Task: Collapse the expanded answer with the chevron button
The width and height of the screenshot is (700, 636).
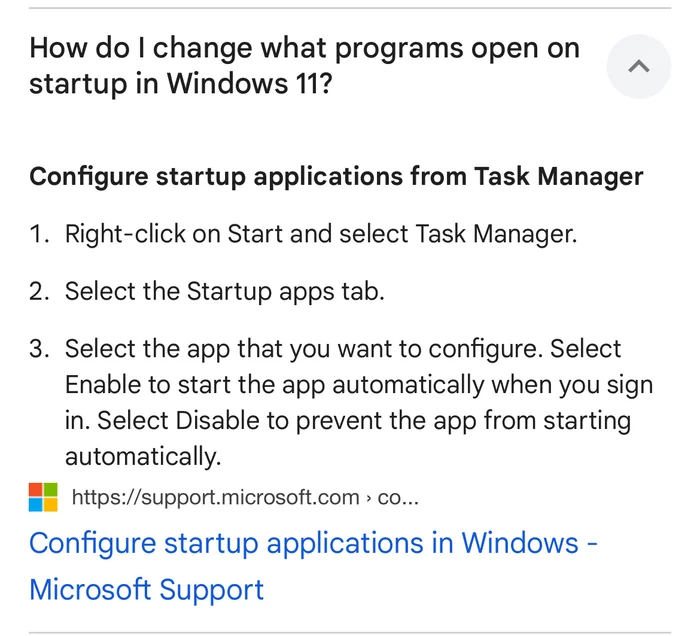Action: [x=638, y=66]
